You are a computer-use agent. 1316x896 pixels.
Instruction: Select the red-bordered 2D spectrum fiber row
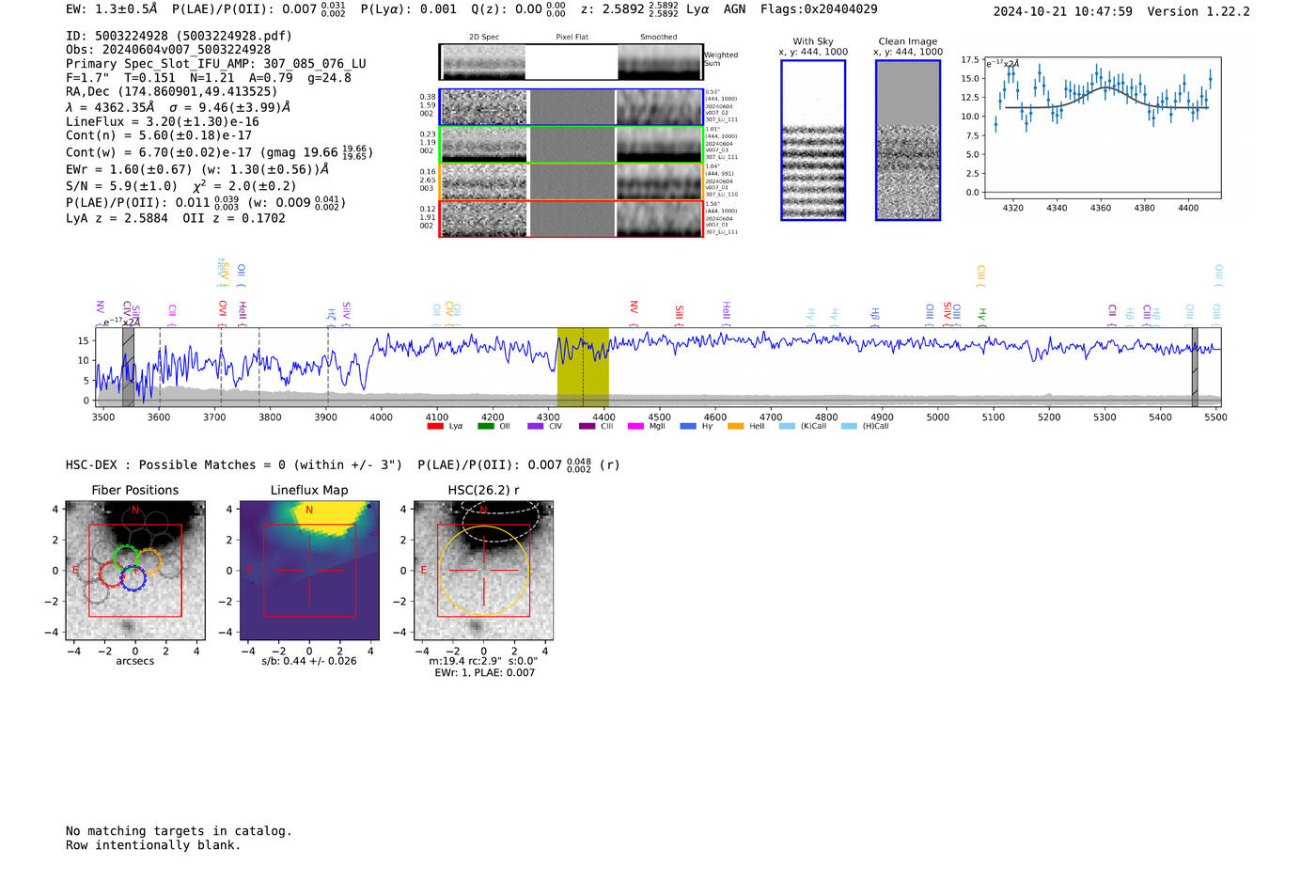(x=571, y=219)
